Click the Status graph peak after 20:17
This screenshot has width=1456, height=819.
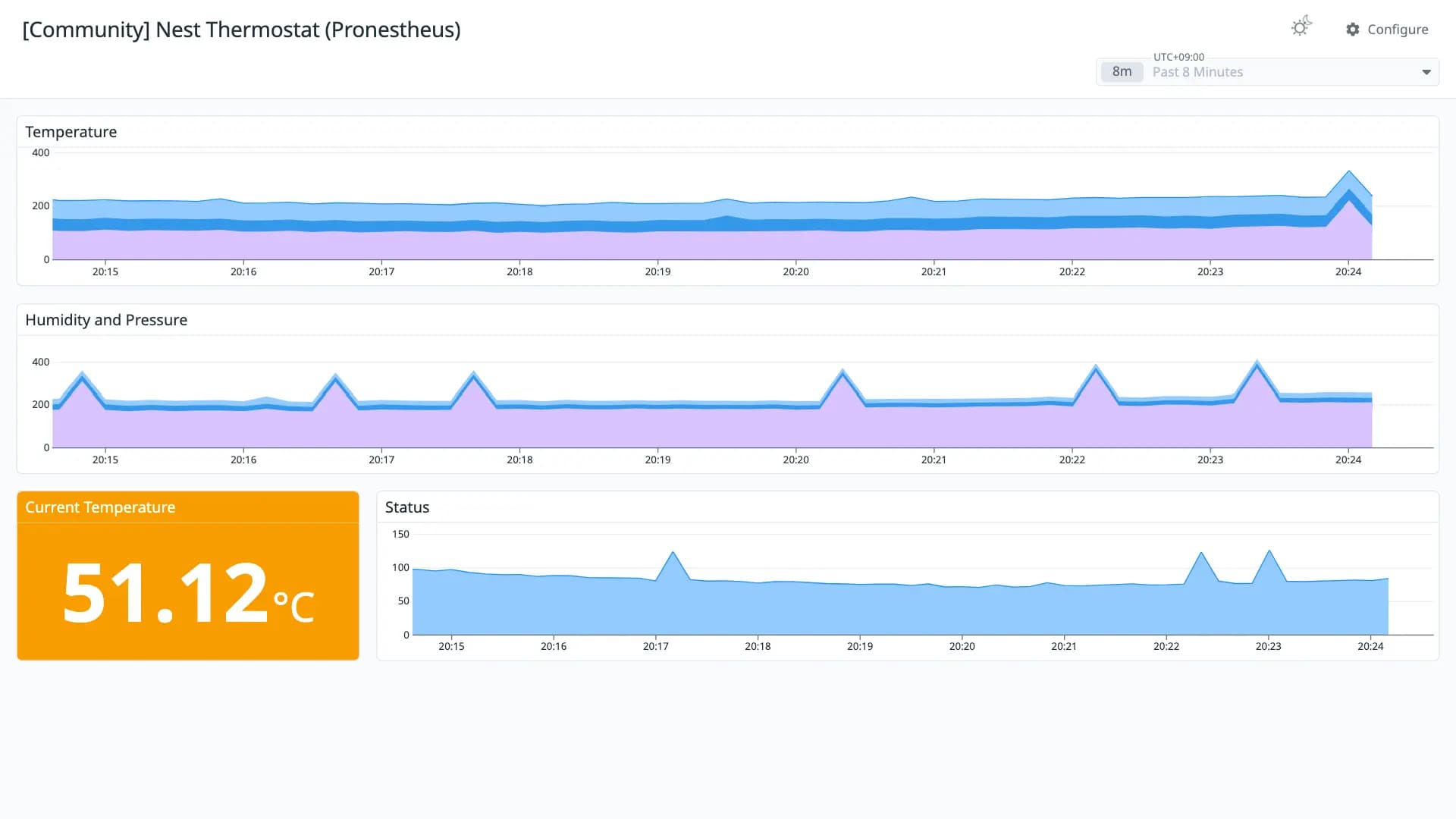pos(673,553)
